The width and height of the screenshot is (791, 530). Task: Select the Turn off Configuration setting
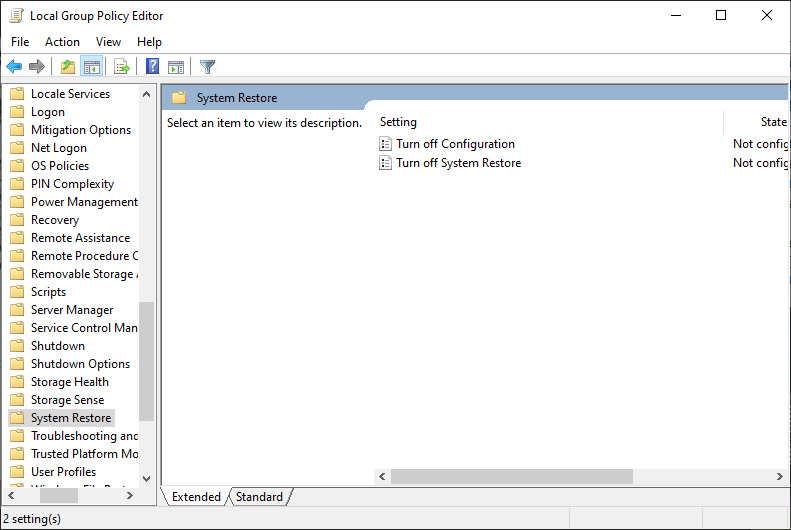(x=455, y=144)
